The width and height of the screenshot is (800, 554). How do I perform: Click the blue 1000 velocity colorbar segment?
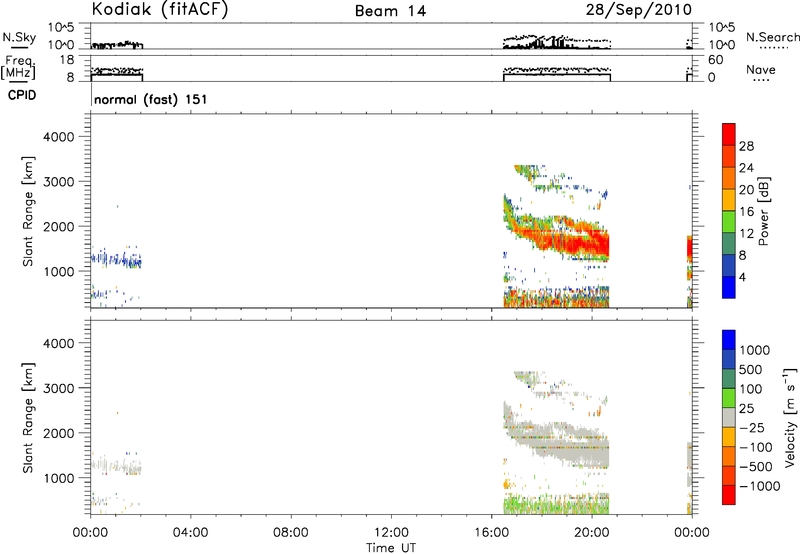[x=729, y=340]
